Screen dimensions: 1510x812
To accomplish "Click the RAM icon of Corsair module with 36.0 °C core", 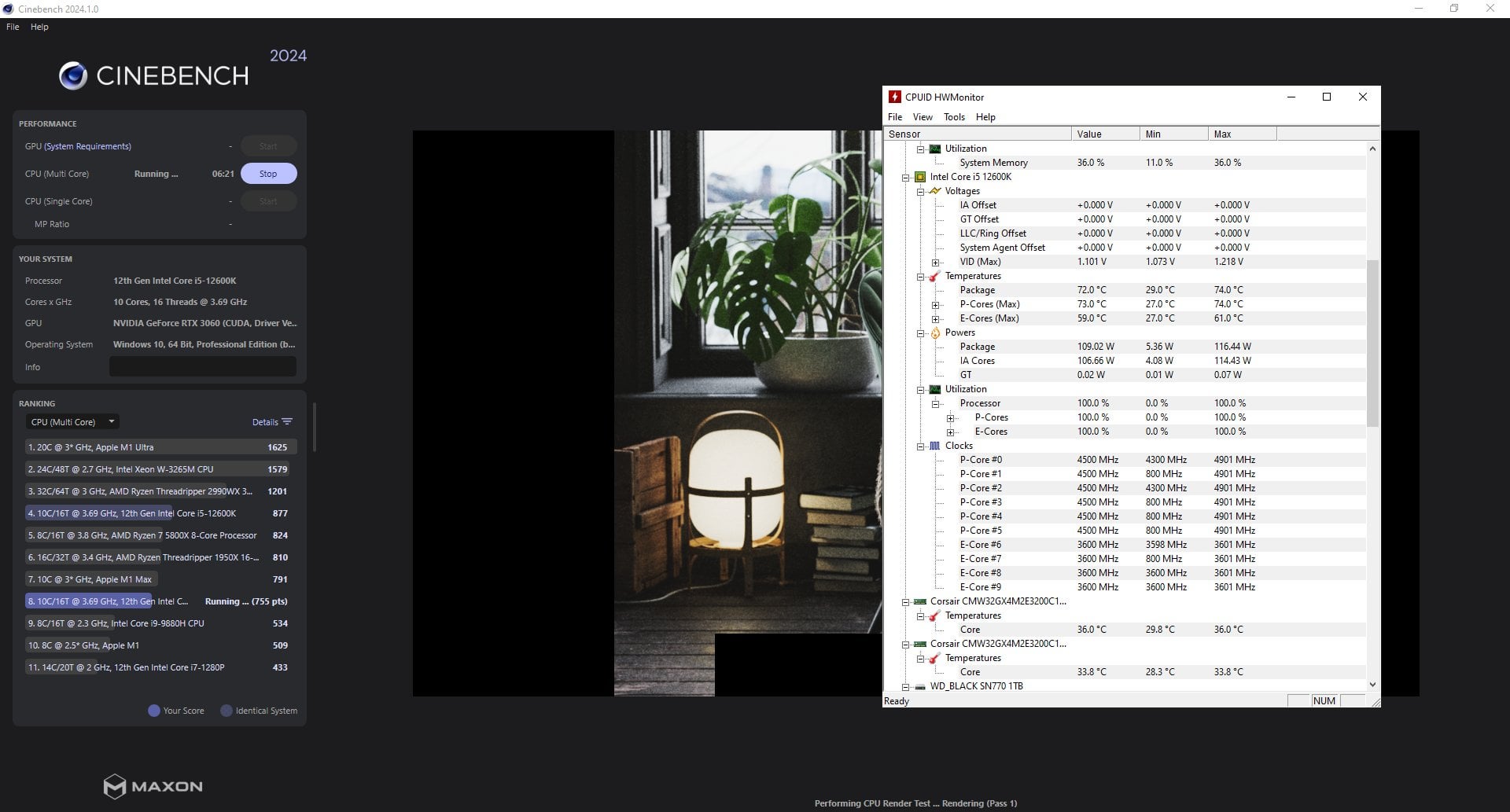I will 920,601.
